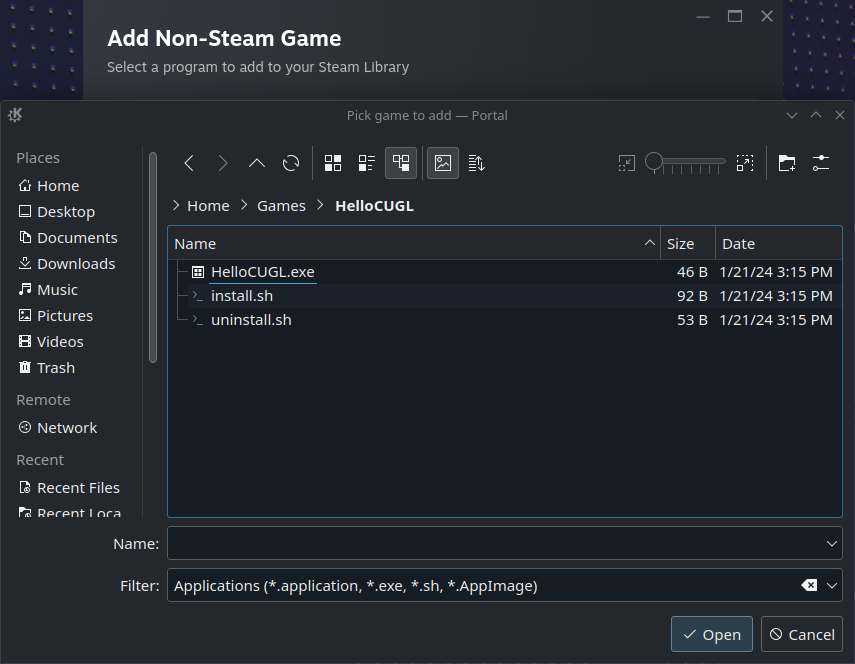This screenshot has height=664, width=855.
Task: Select Recent Files in the sidebar
Action: [78, 488]
